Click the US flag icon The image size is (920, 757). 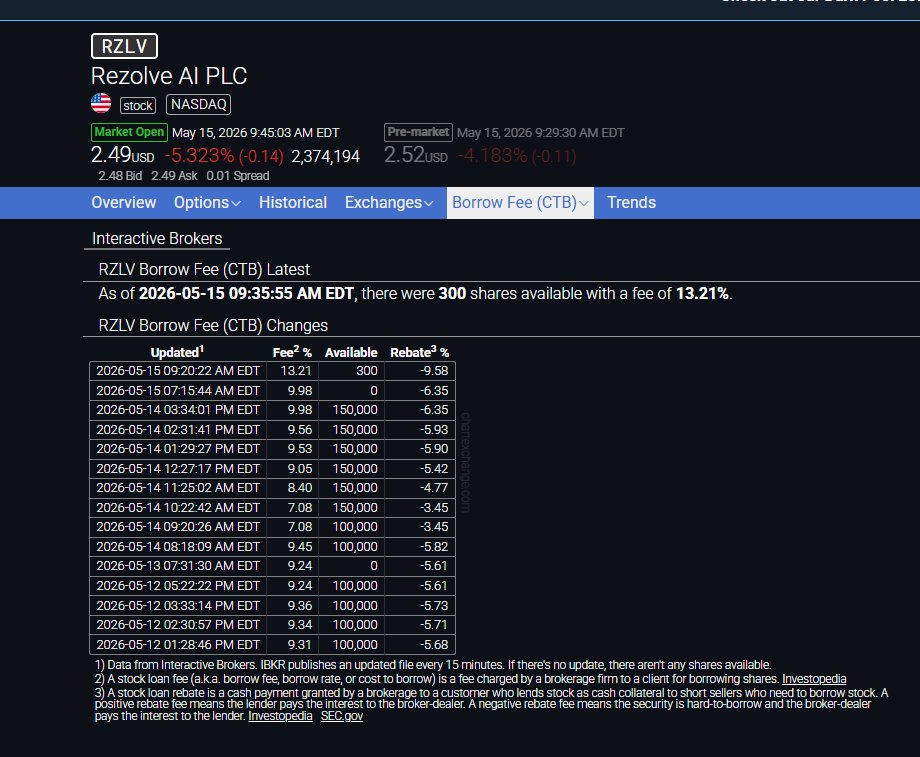click(101, 103)
